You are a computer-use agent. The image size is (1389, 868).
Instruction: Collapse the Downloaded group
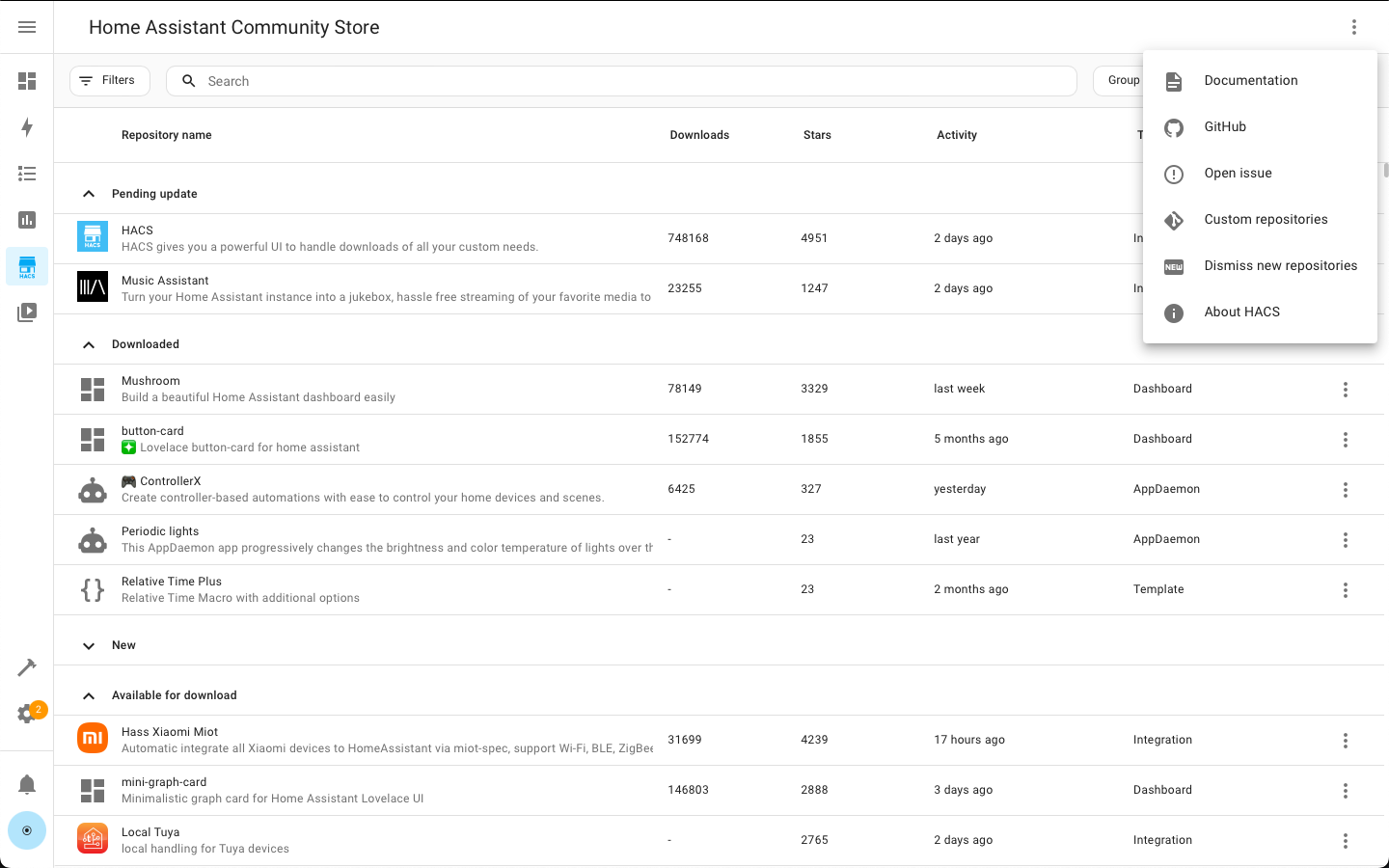click(89, 344)
